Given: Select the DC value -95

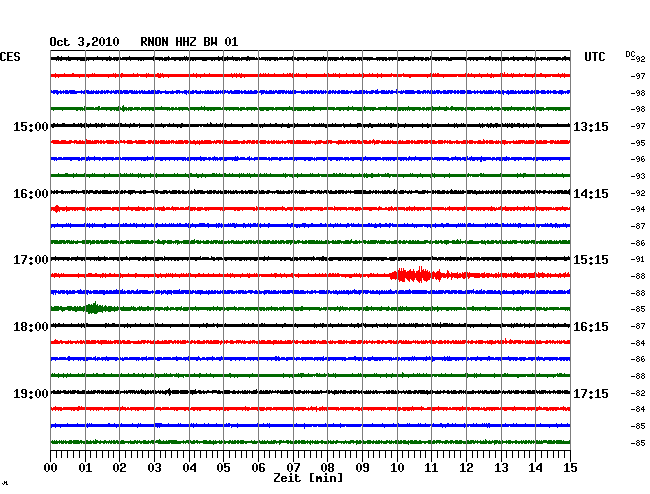Looking at the screenshot, I should tap(638, 143).
